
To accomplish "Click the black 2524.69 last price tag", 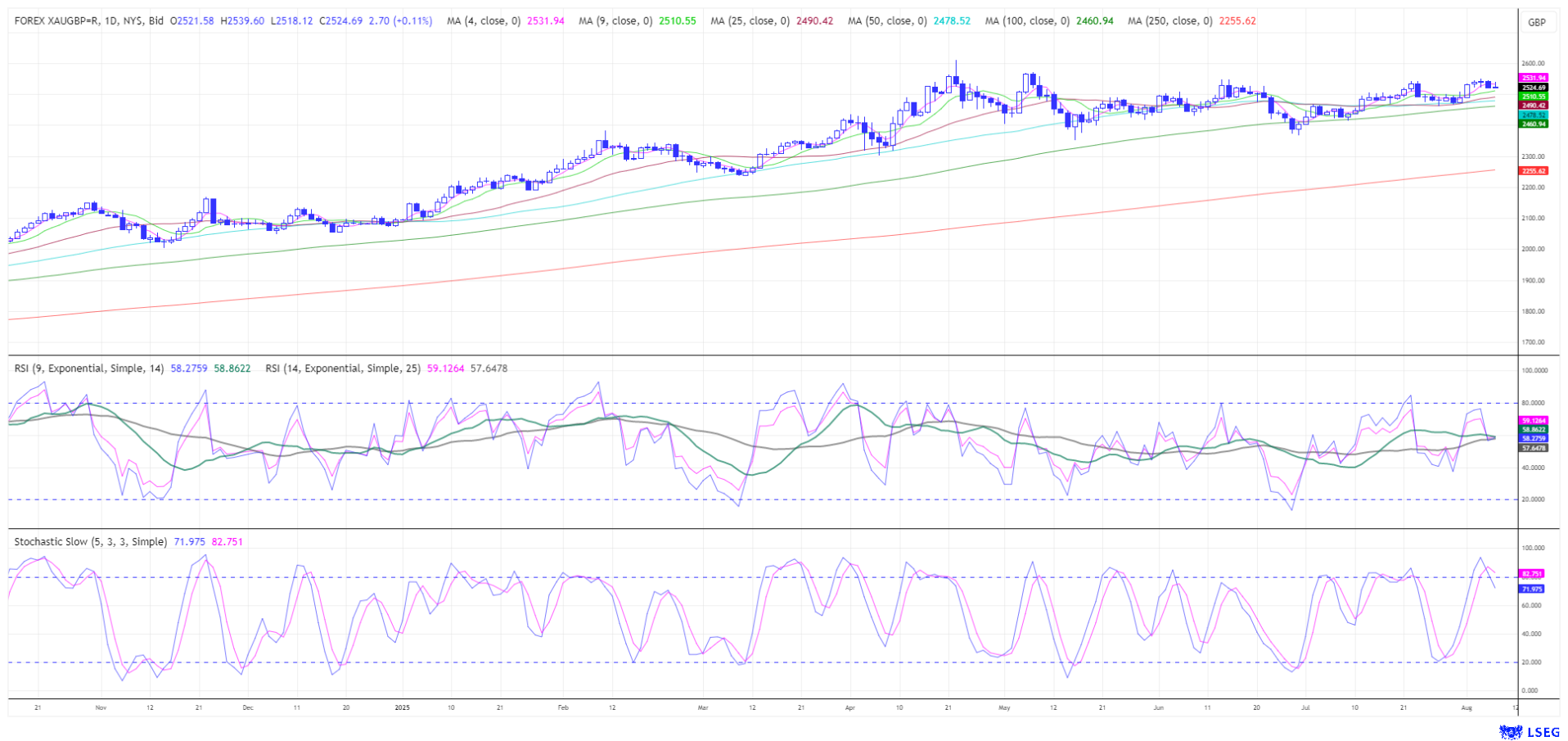I will pos(1533,88).
